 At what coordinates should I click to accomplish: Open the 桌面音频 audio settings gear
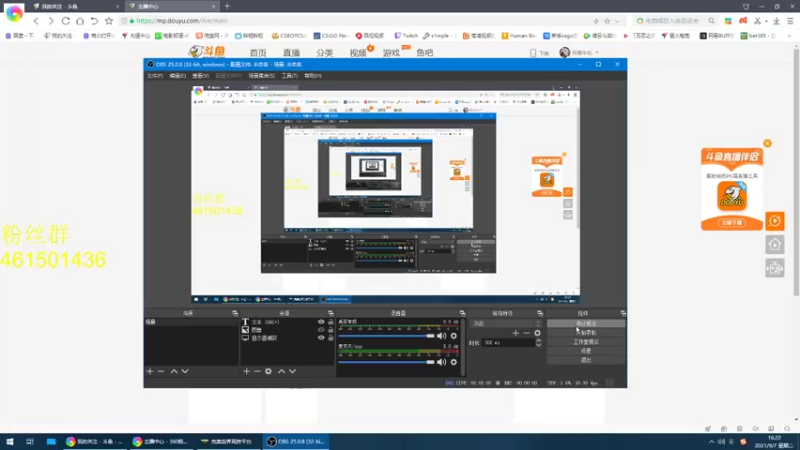454,336
